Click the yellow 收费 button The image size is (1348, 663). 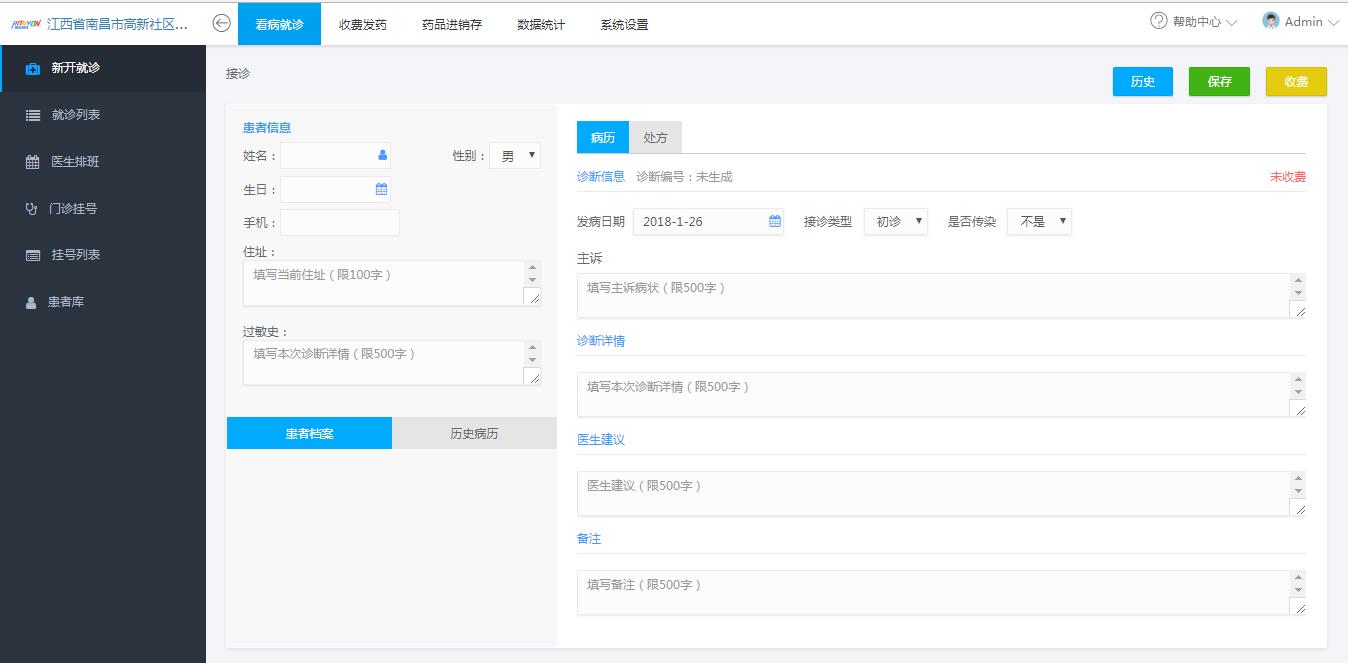pyautogui.click(x=1296, y=82)
